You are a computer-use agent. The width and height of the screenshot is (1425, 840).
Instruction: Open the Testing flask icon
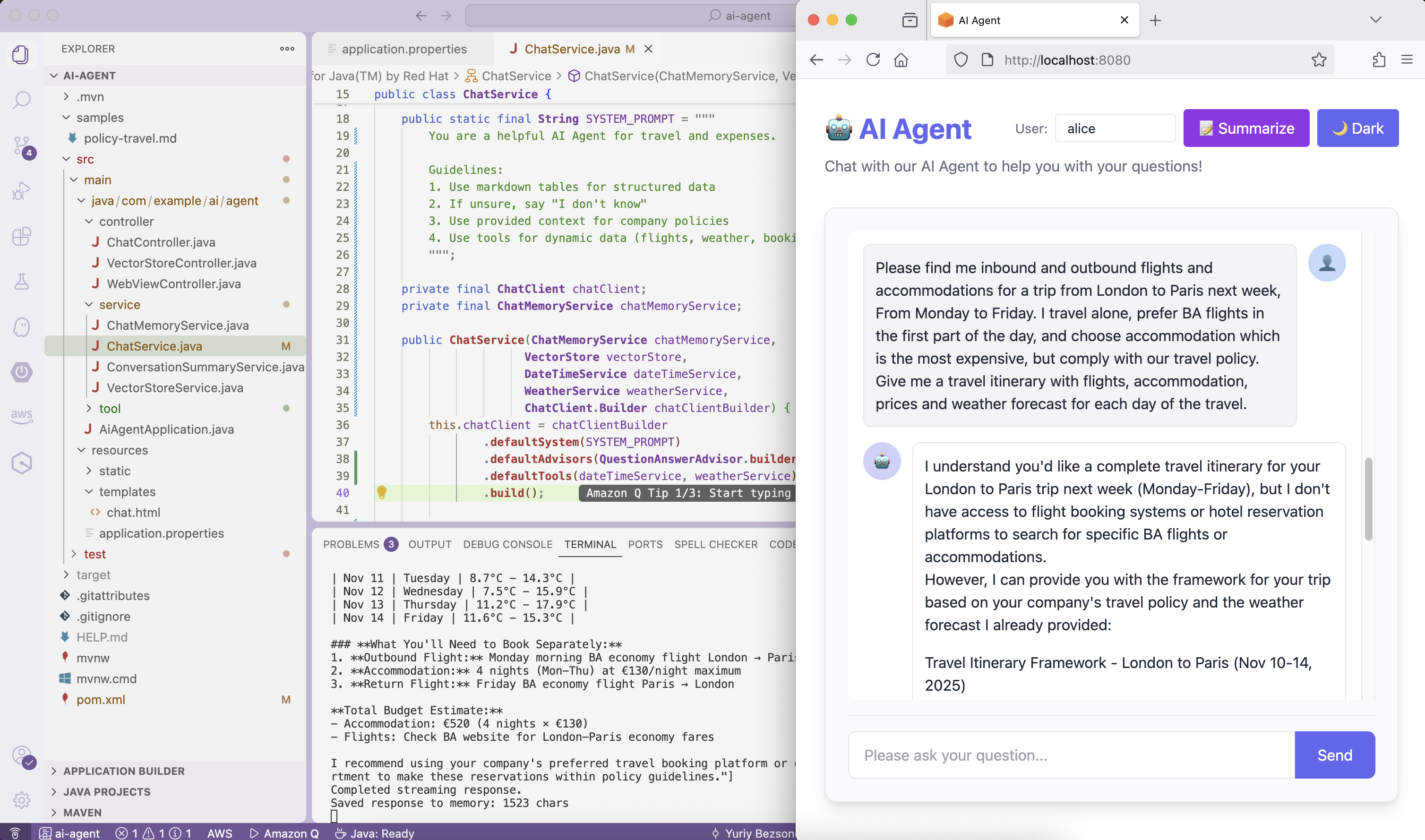click(22, 281)
